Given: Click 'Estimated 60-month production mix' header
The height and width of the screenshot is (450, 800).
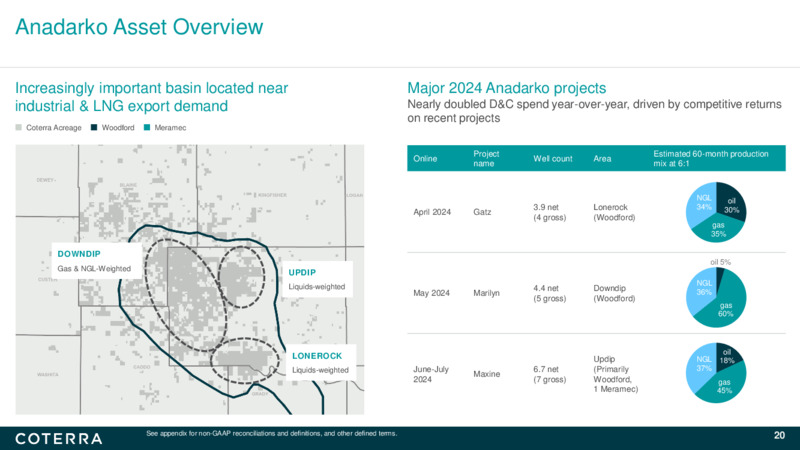Looking at the screenshot, I should coord(711,159).
